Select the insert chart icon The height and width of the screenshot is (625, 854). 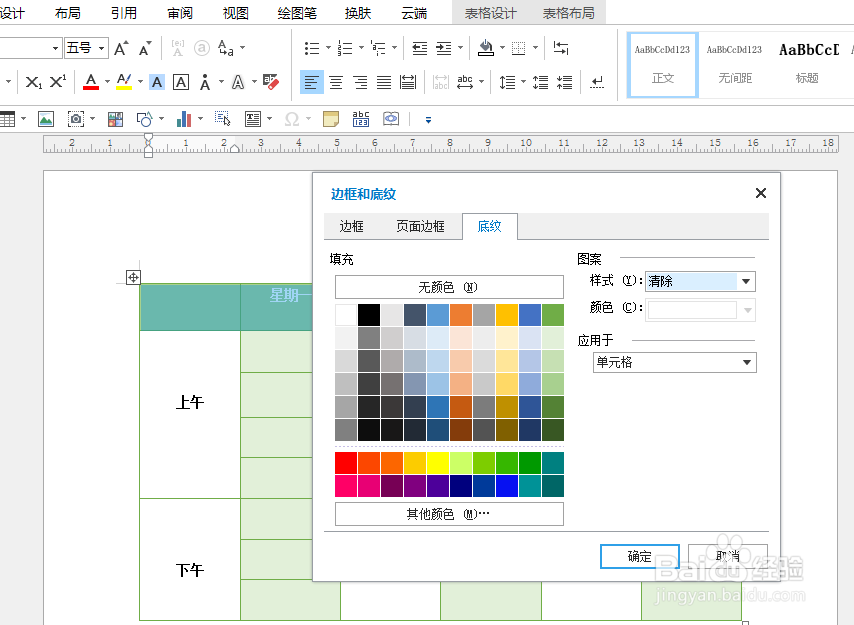coord(185,118)
